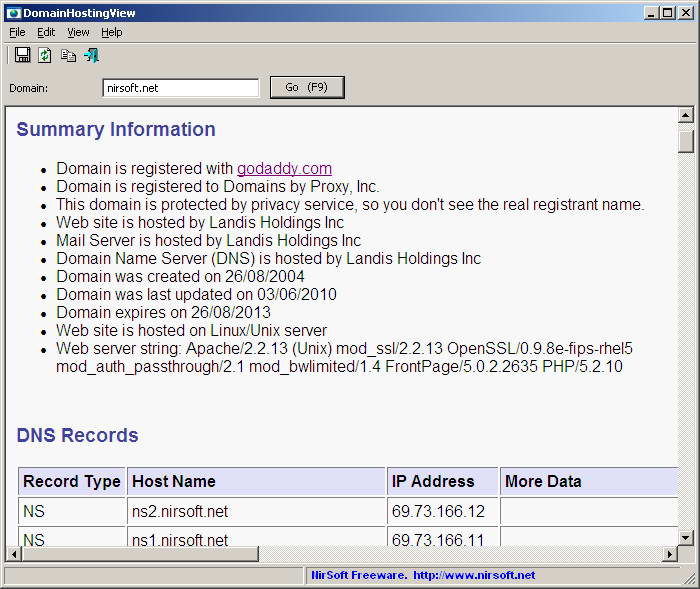Click the Go (F9) button
The height and width of the screenshot is (589, 700).
(307, 87)
